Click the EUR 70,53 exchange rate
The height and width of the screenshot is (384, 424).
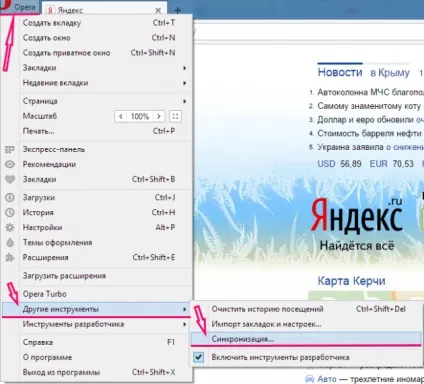click(392, 164)
